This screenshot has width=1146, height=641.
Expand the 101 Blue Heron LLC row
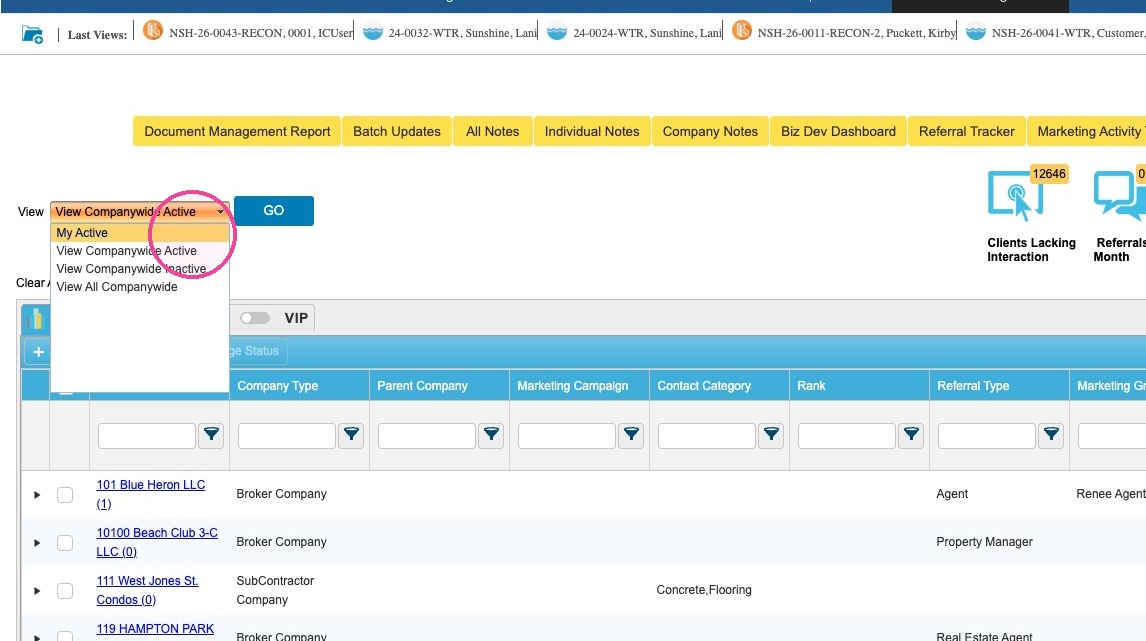(37, 495)
